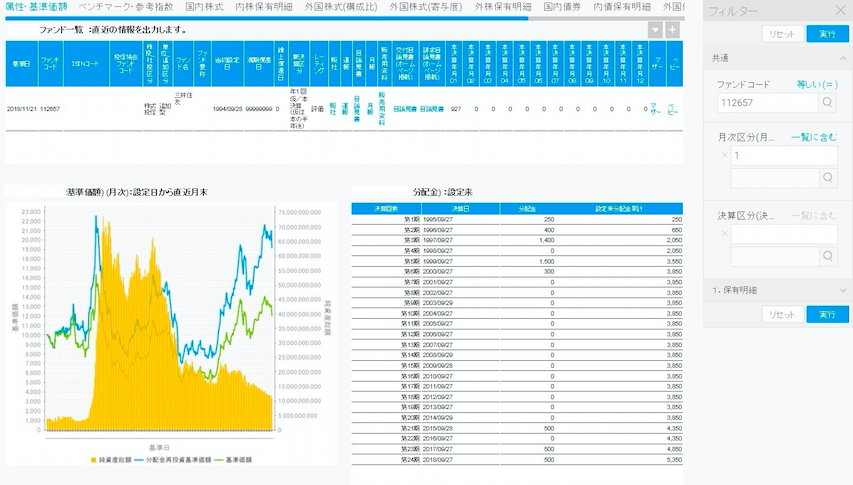Click the top リセット button

[782, 34]
